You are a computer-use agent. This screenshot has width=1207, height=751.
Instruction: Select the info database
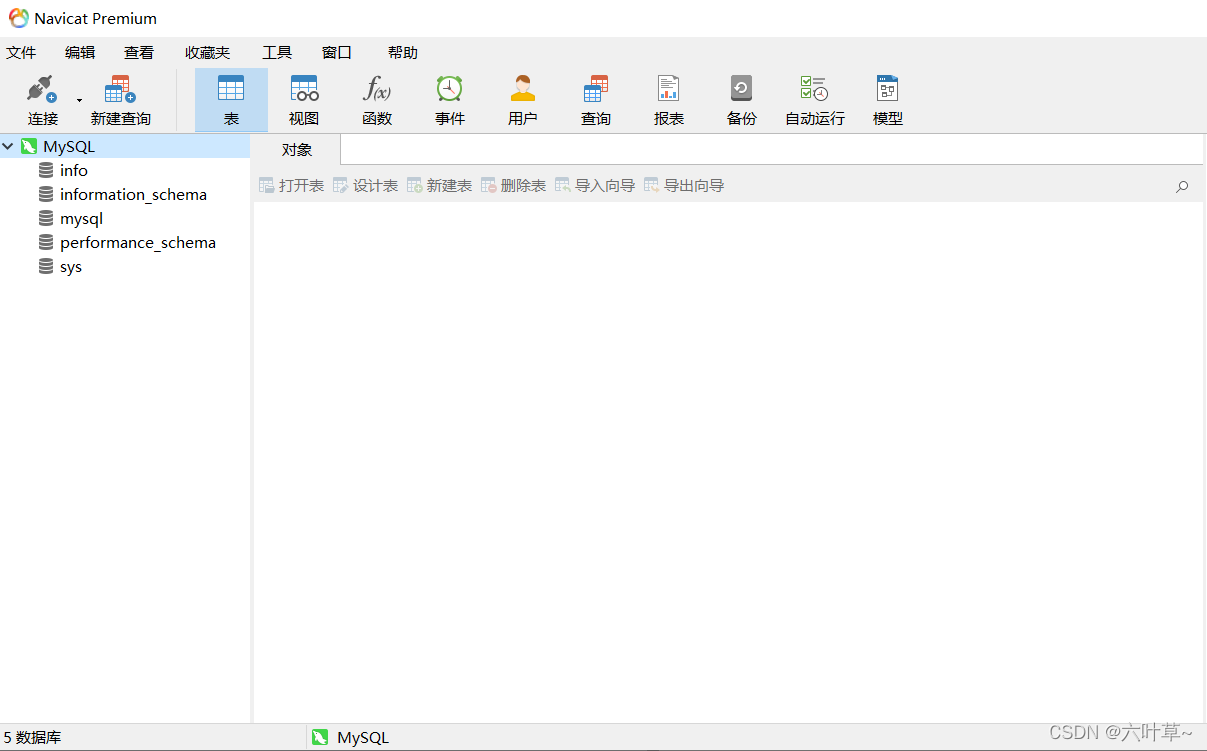pos(74,171)
